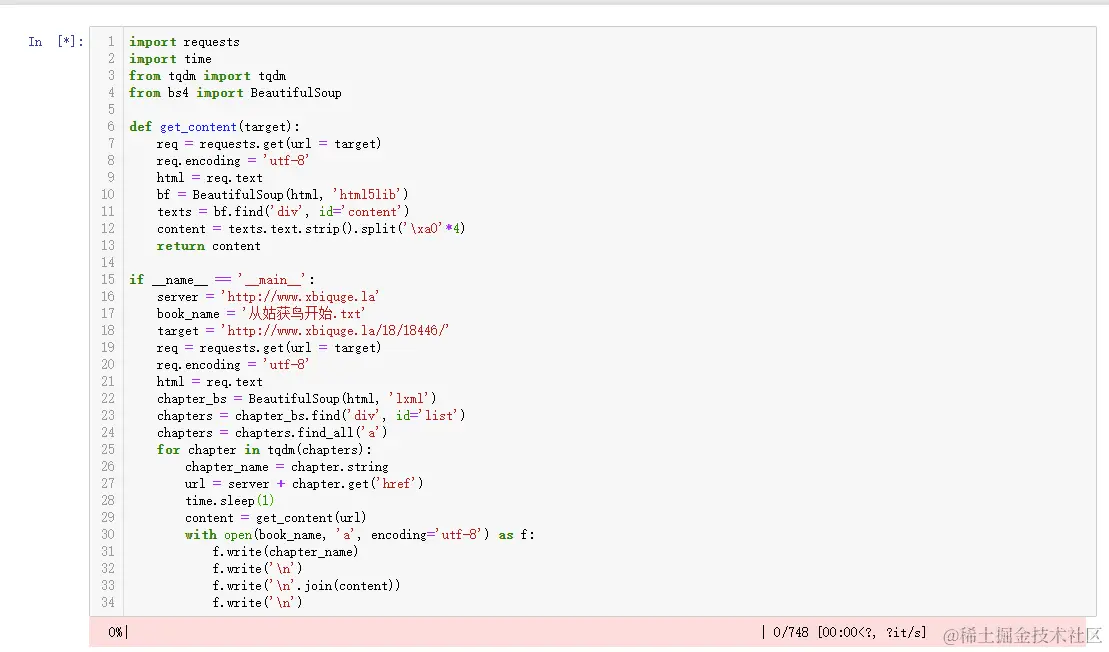Click the 'from bs4 import BeautifulSoup' line
The image size is (1109, 652).
235,93
